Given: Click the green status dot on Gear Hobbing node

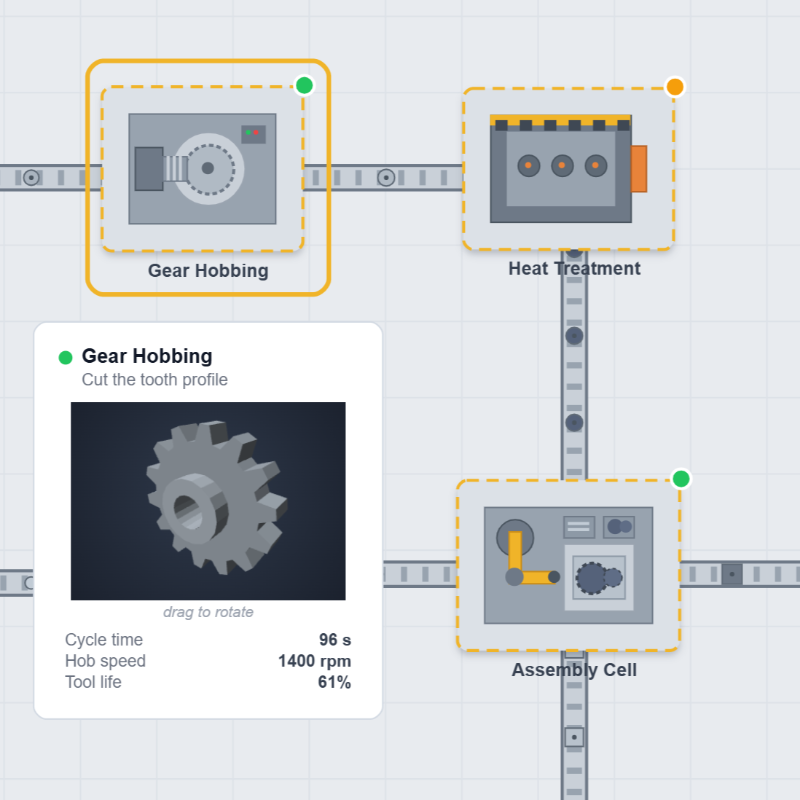Looking at the screenshot, I should tap(305, 85).
